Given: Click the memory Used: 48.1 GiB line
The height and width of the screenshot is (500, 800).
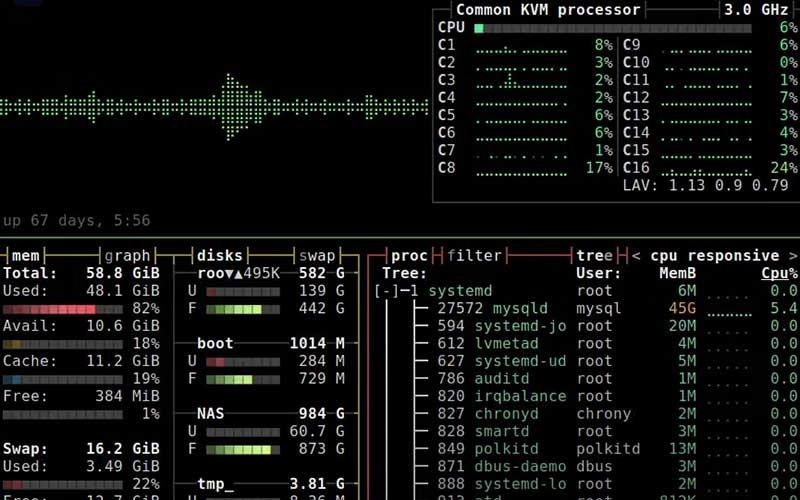Looking at the screenshot, I should [81, 291].
